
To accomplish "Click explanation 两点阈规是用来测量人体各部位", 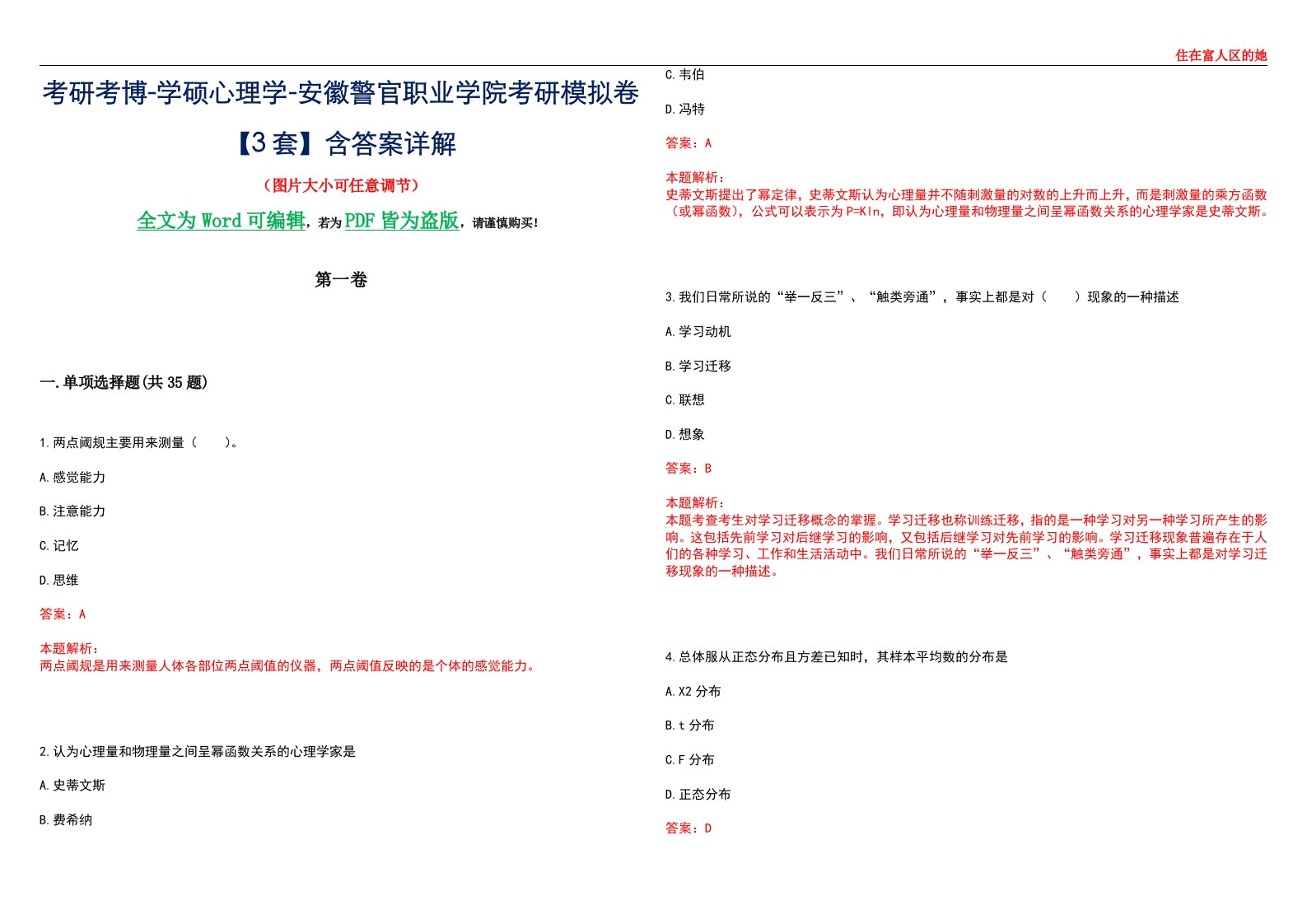I will point(289,665).
